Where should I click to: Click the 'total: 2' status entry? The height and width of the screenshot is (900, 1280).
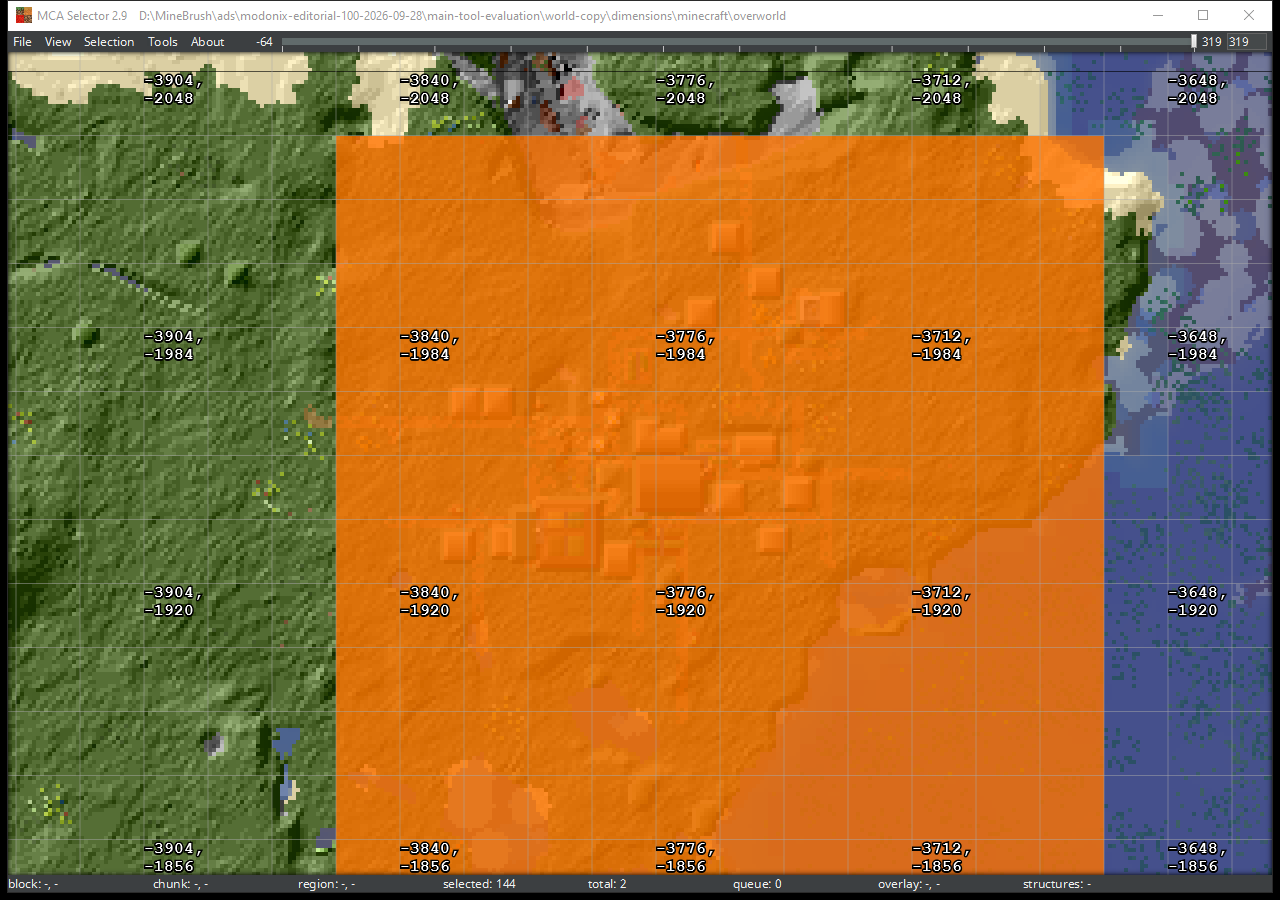[x=607, y=884]
